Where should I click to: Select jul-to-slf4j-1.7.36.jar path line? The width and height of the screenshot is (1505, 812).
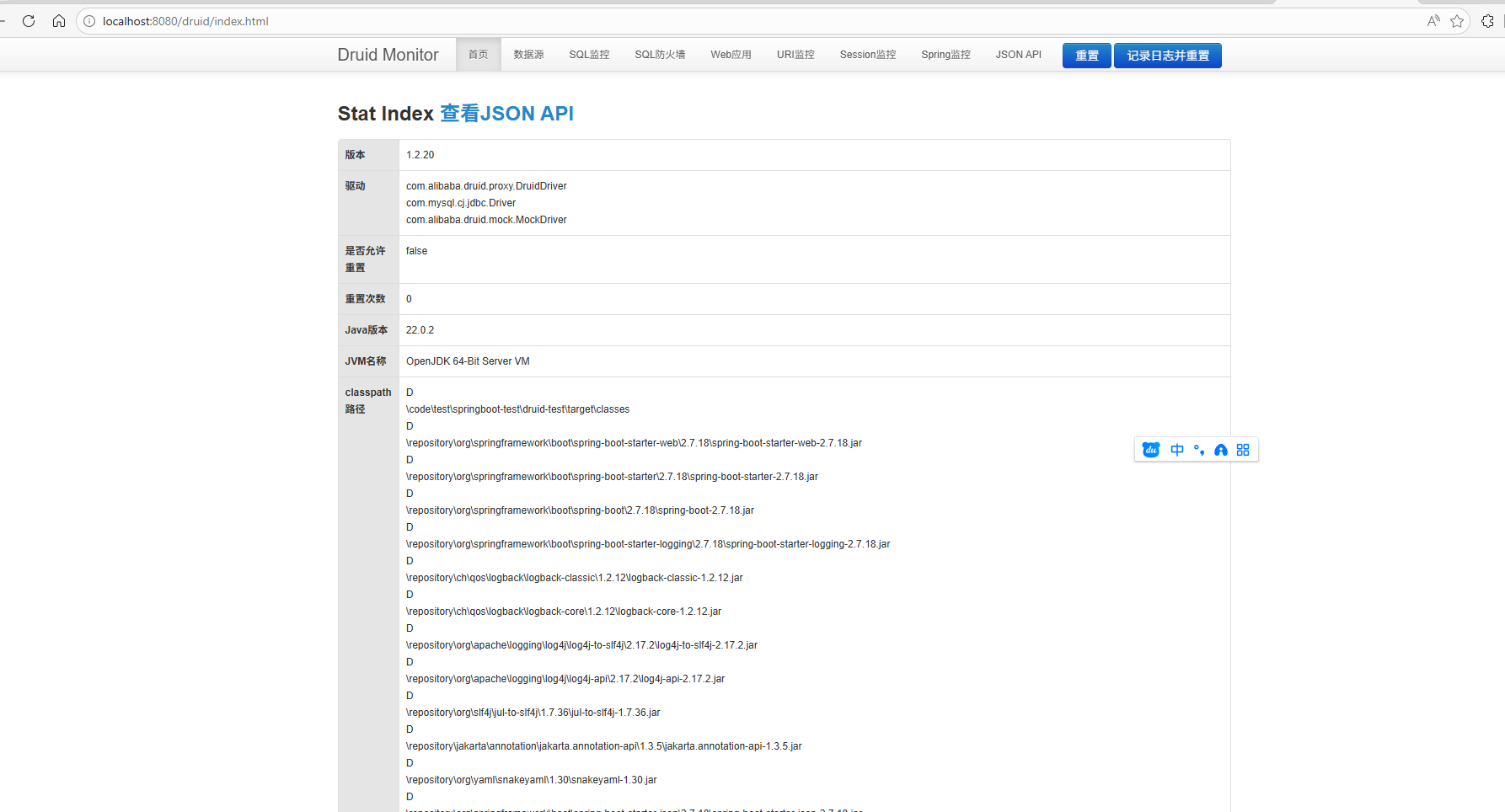(533, 713)
